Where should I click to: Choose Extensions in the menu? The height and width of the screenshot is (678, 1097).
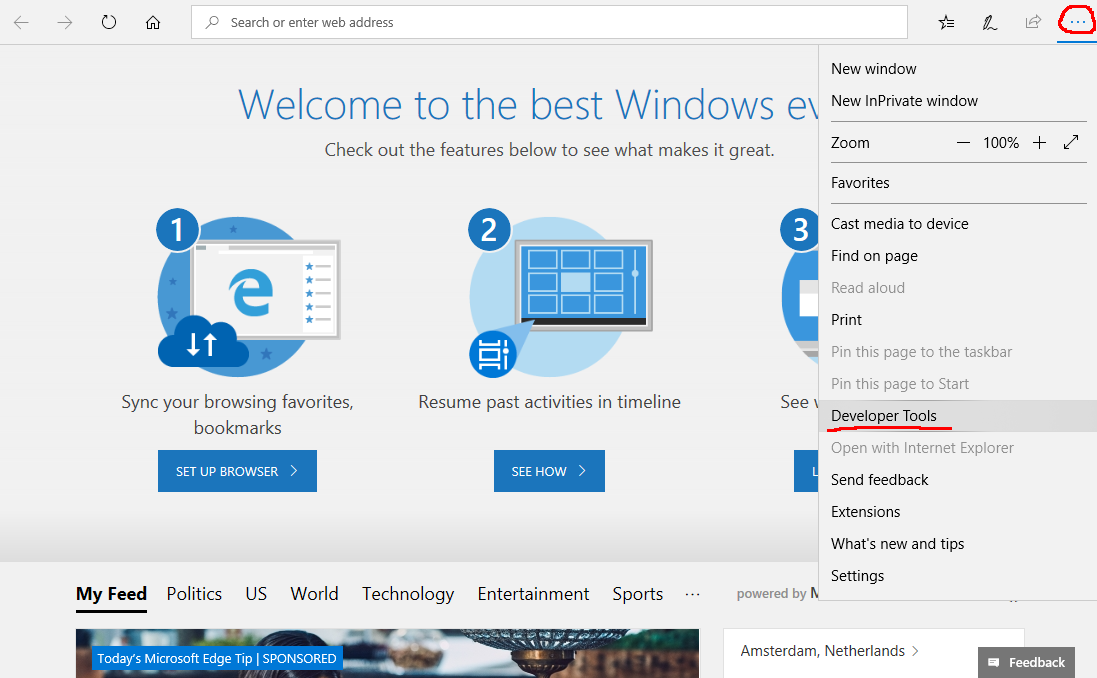pyautogui.click(x=866, y=512)
